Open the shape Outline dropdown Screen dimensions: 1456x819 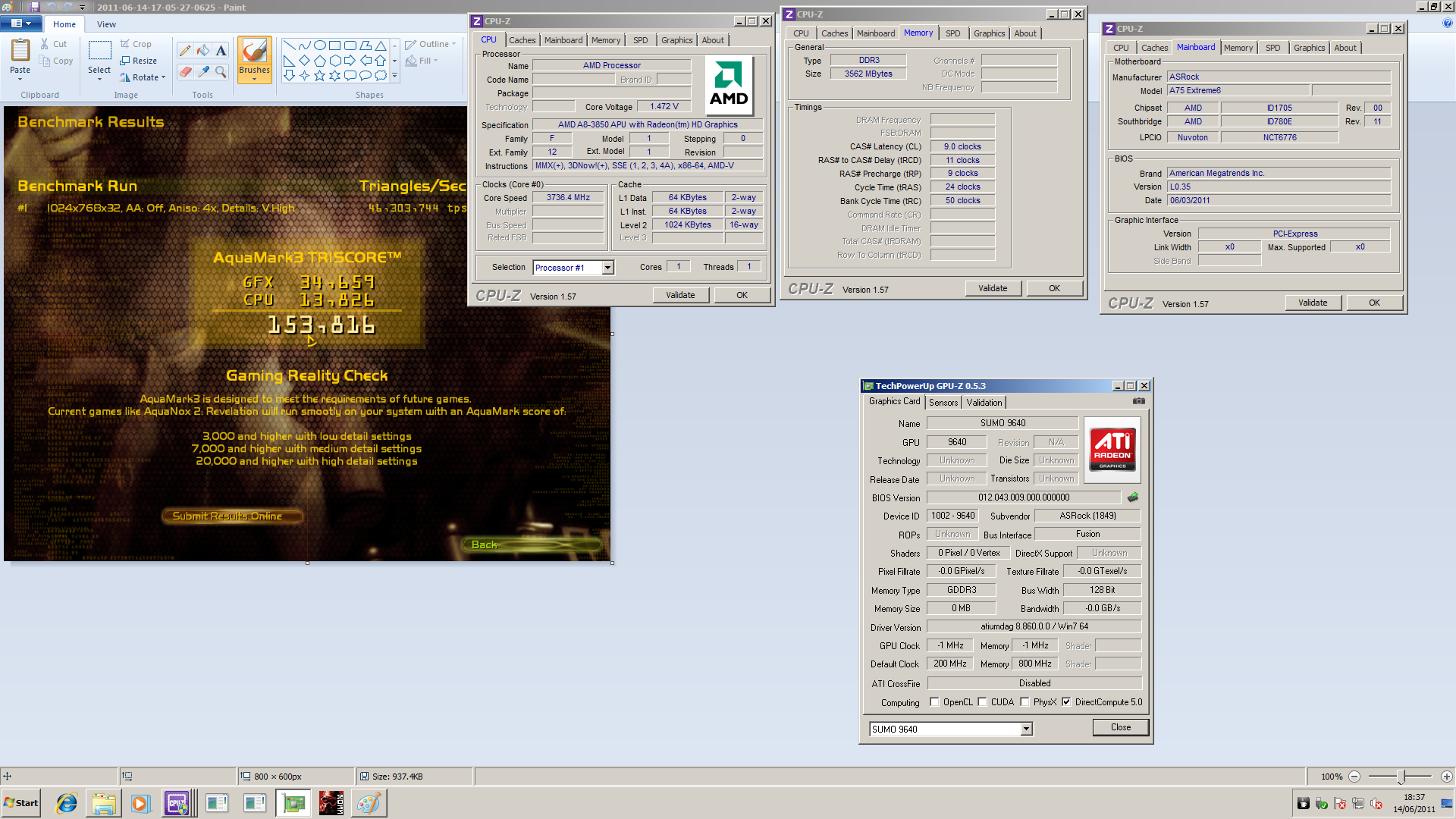[x=430, y=44]
